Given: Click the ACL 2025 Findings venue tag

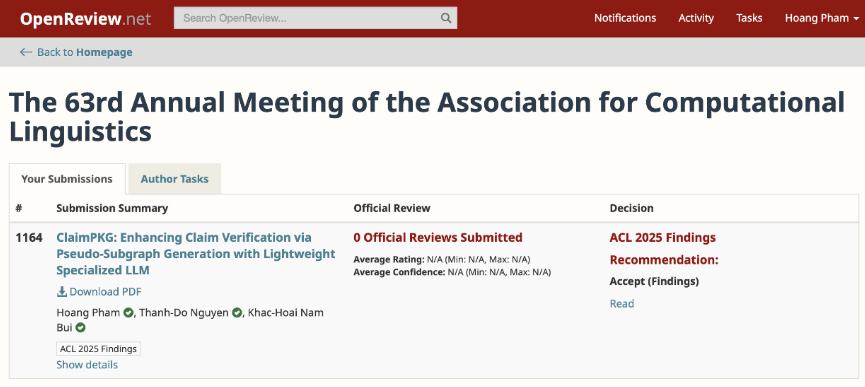Looking at the screenshot, I should (99, 349).
